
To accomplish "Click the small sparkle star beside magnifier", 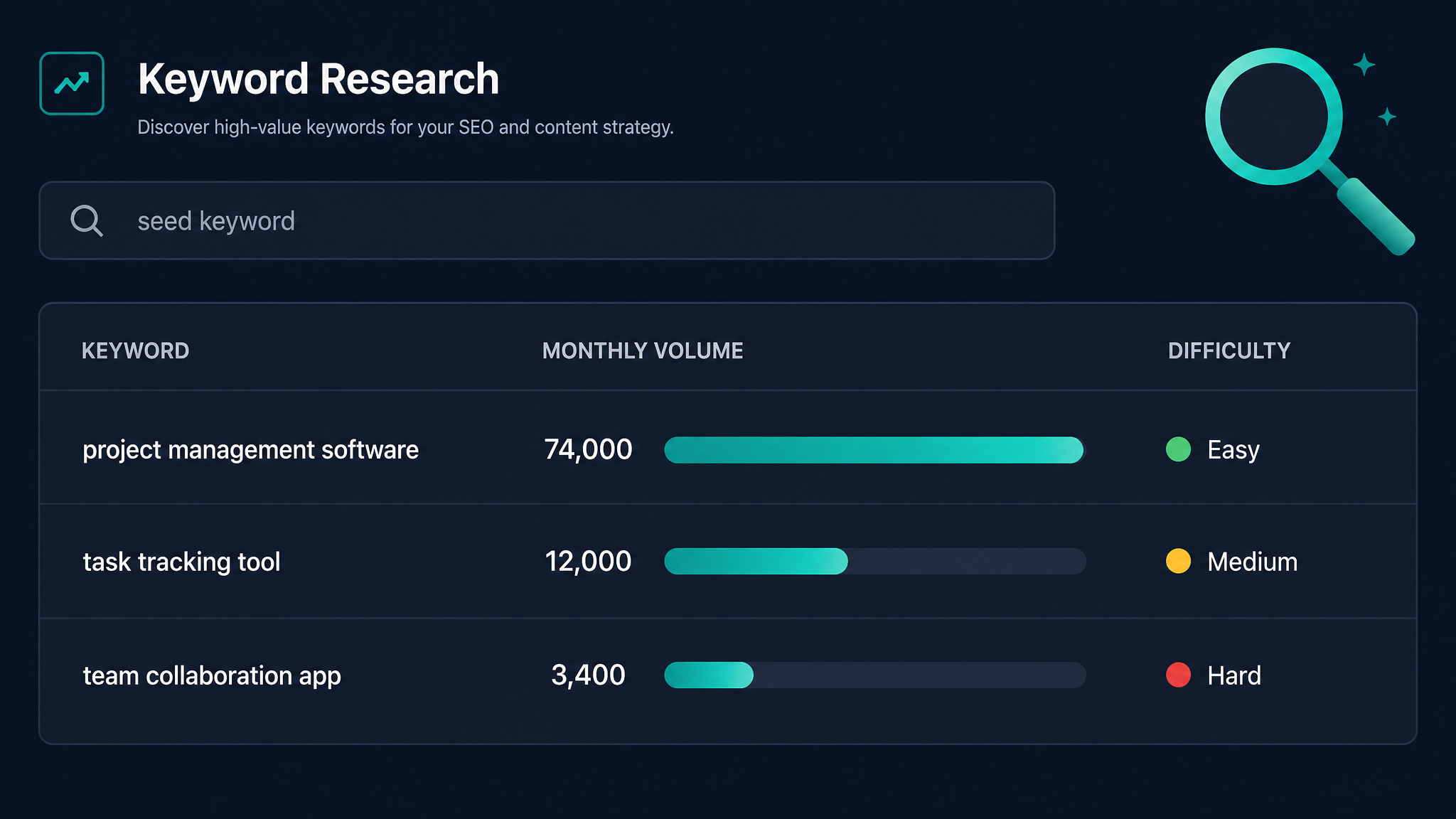I will point(1387,117).
